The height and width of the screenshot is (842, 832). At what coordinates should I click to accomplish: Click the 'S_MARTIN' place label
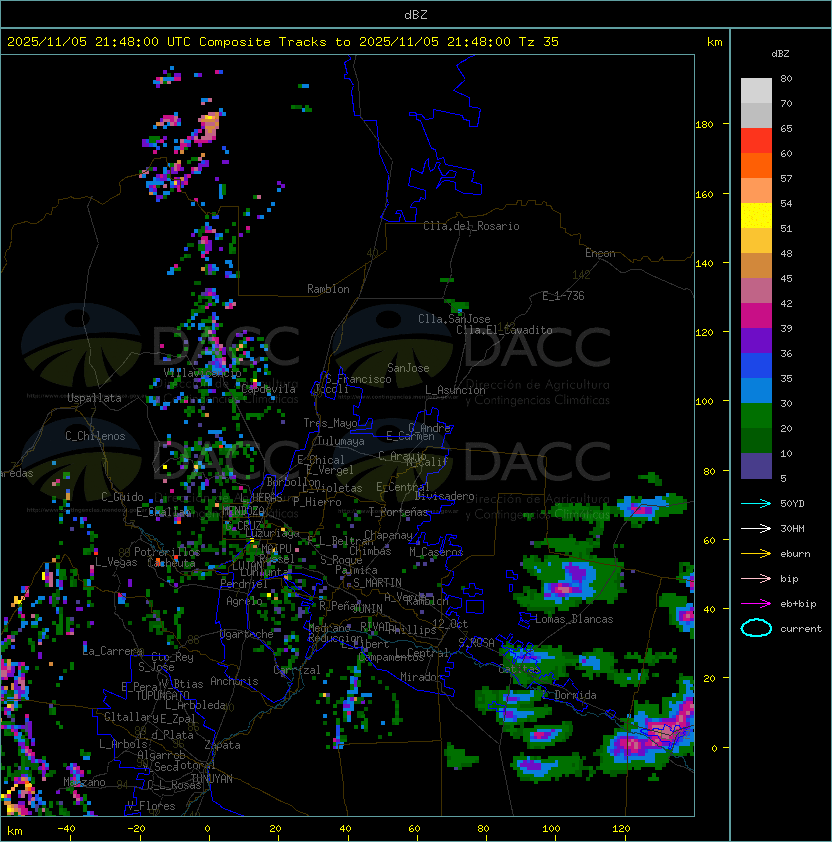[x=377, y=582]
